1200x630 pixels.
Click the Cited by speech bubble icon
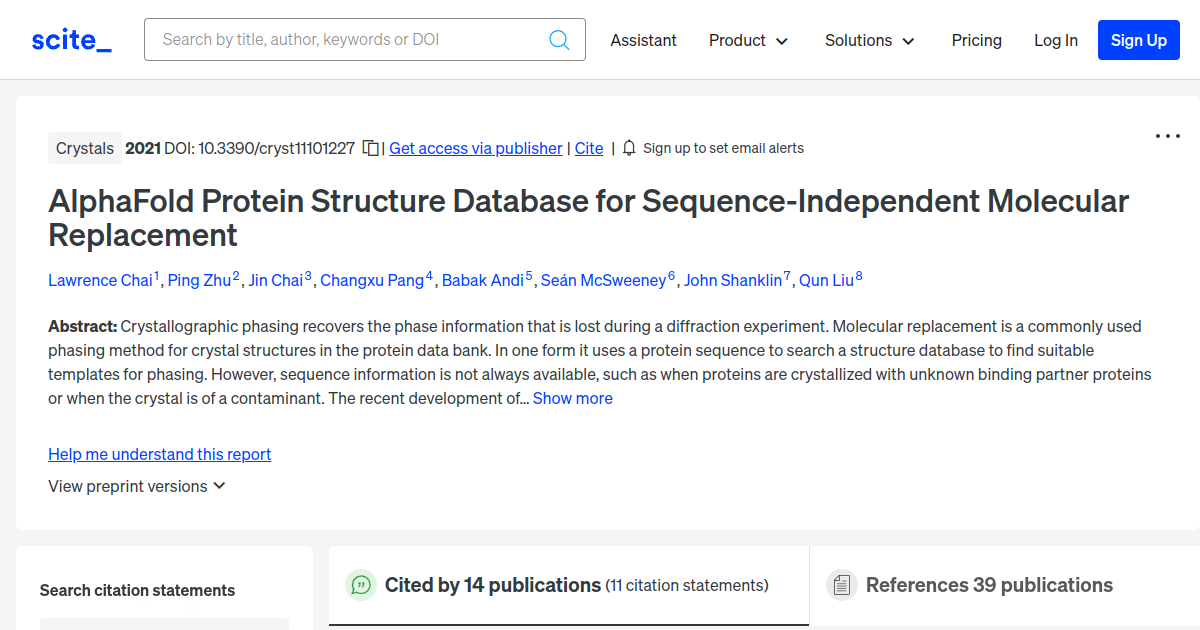pyautogui.click(x=361, y=585)
